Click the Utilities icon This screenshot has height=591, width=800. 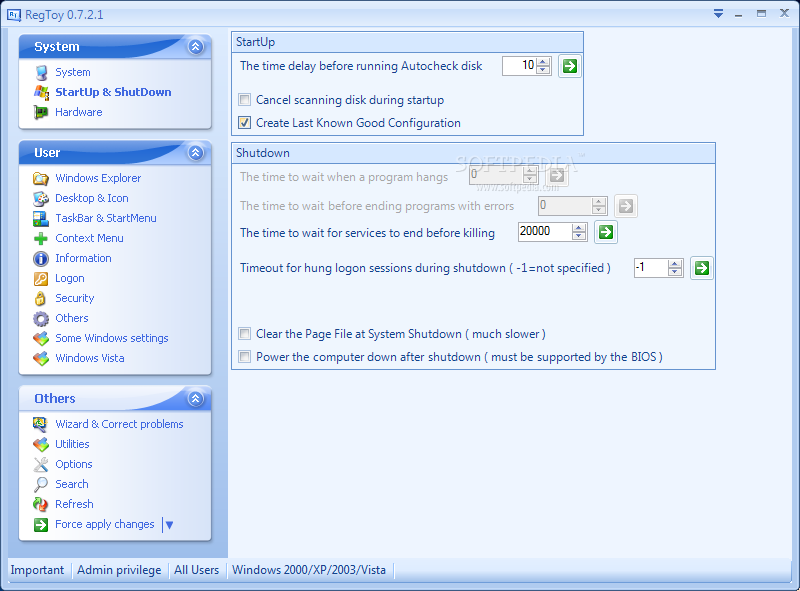click(x=41, y=445)
